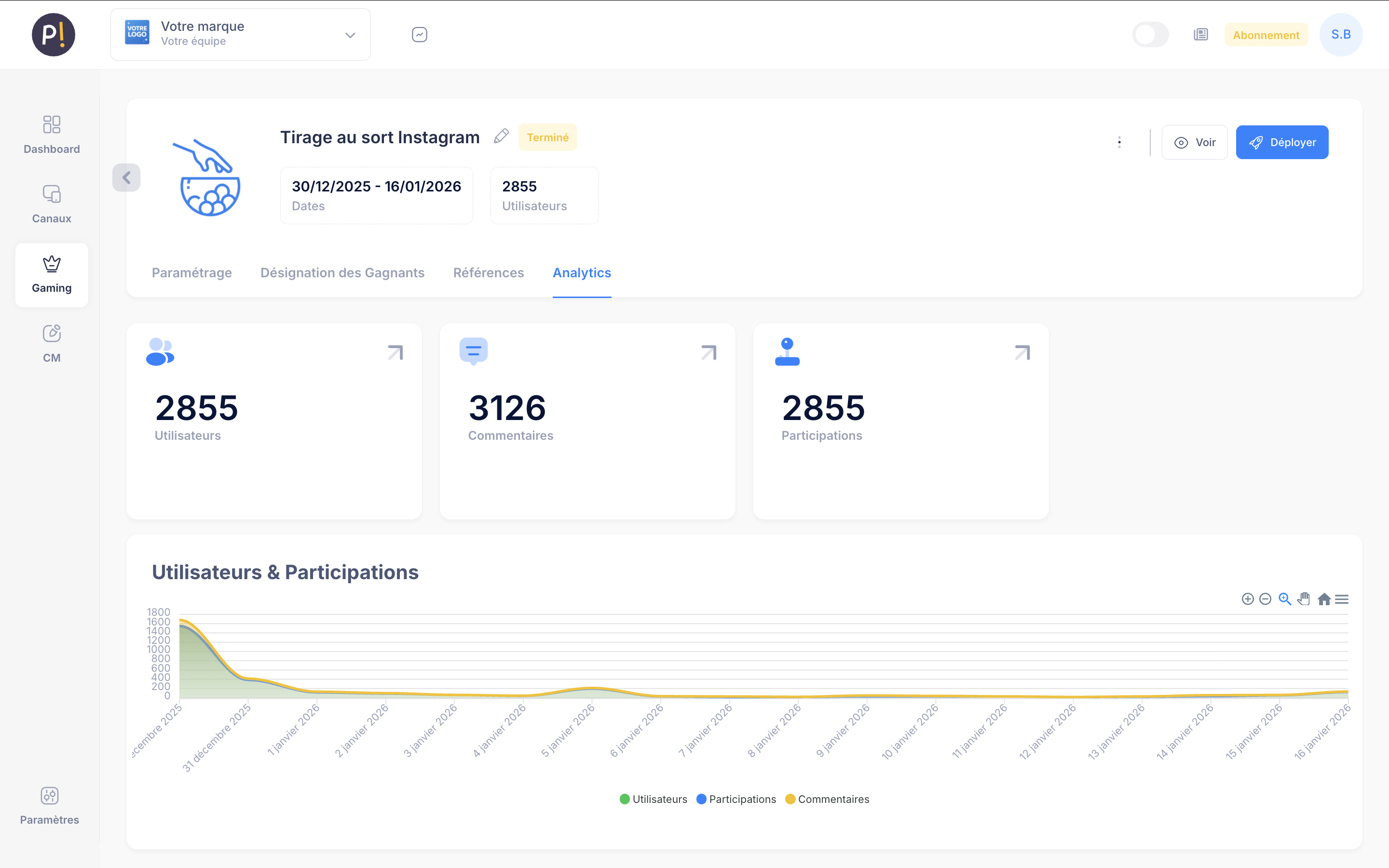1389x868 pixels.
Task: Click the Messenger icon in the top bar
Action: pos(420,34)
